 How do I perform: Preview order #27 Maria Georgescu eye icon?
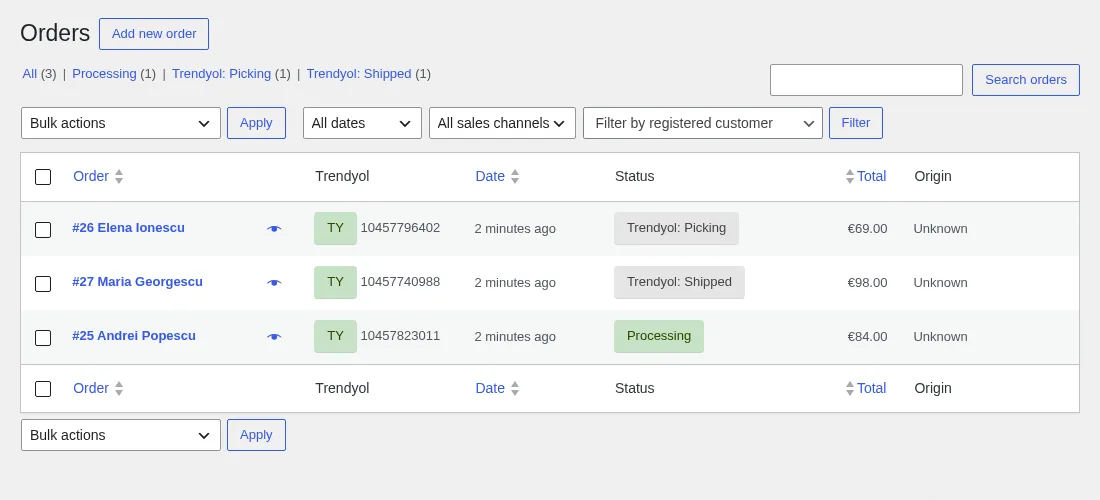coord(274,283)
